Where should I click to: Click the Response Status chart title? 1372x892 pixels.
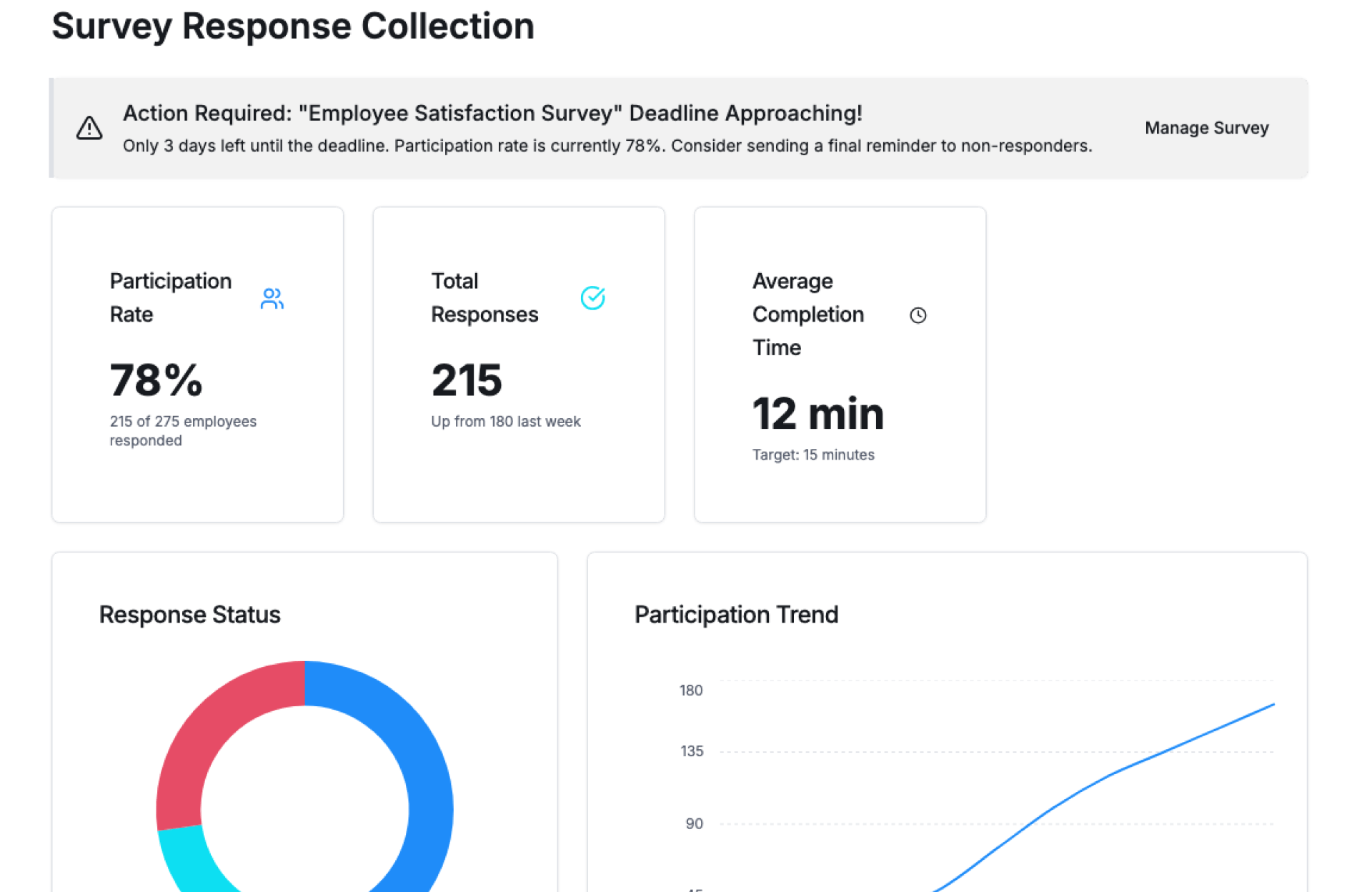(189, 615)
